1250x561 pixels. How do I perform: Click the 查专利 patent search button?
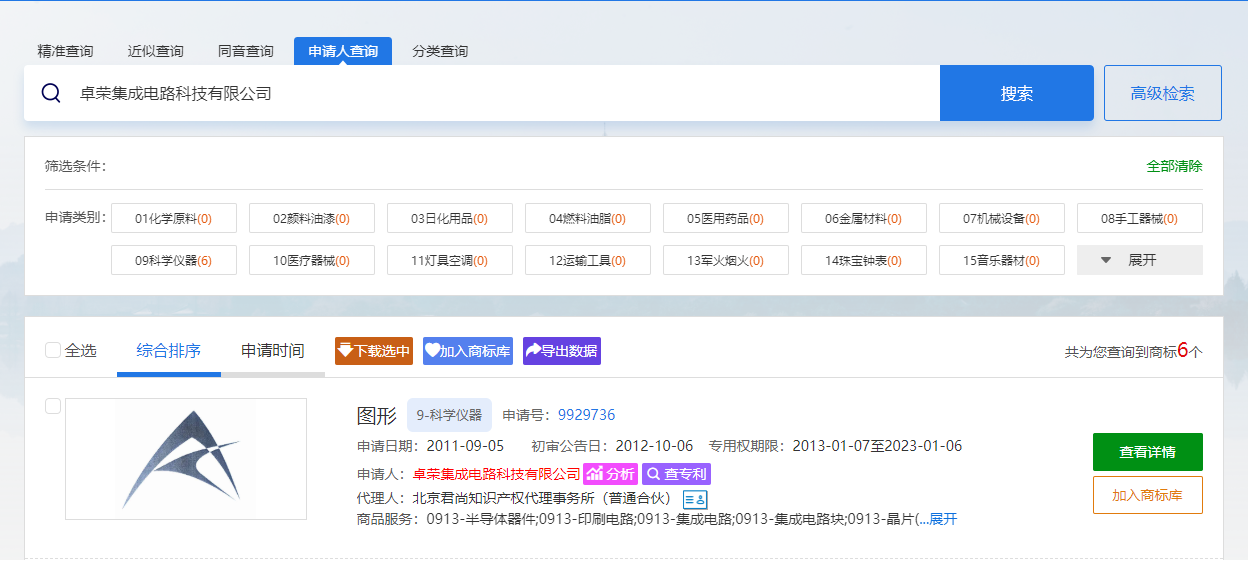pyautogui.click(x=676, y=474)
